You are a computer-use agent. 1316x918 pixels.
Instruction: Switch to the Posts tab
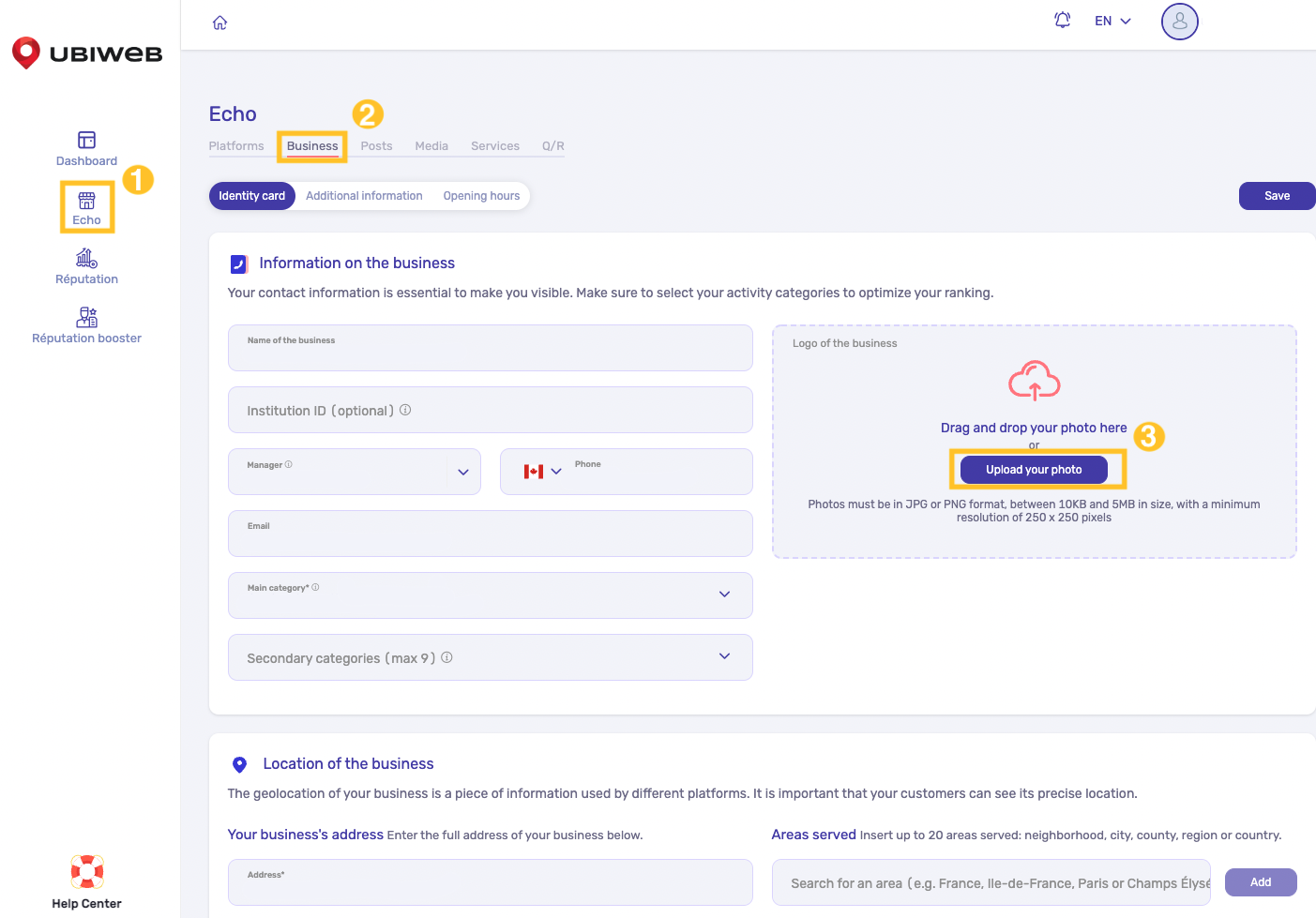(x=376, y=146)
